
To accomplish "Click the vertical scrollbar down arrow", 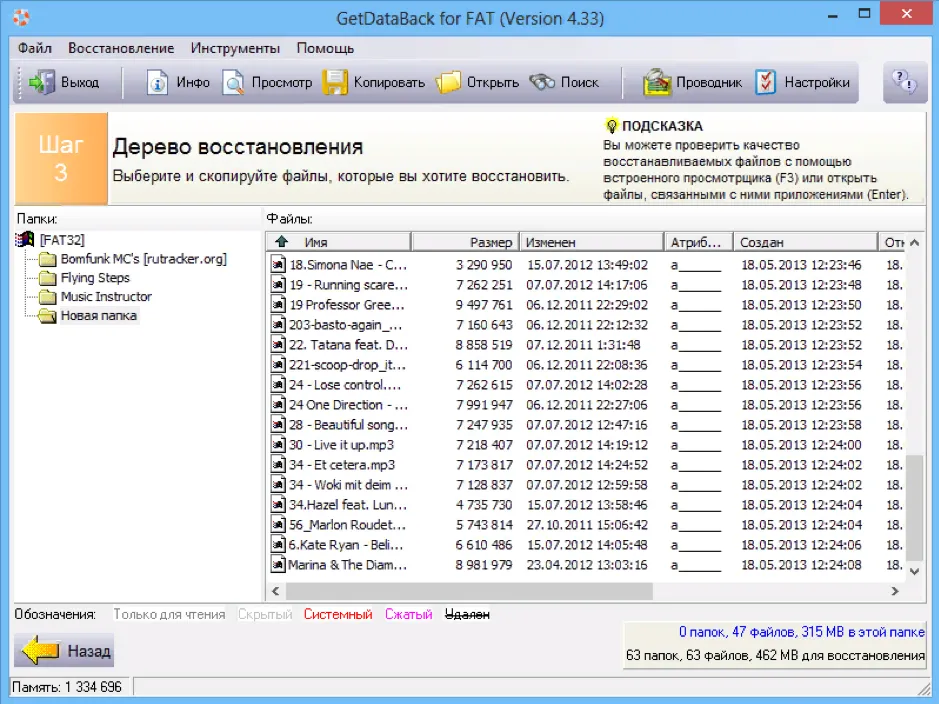I will coord(914,572).
